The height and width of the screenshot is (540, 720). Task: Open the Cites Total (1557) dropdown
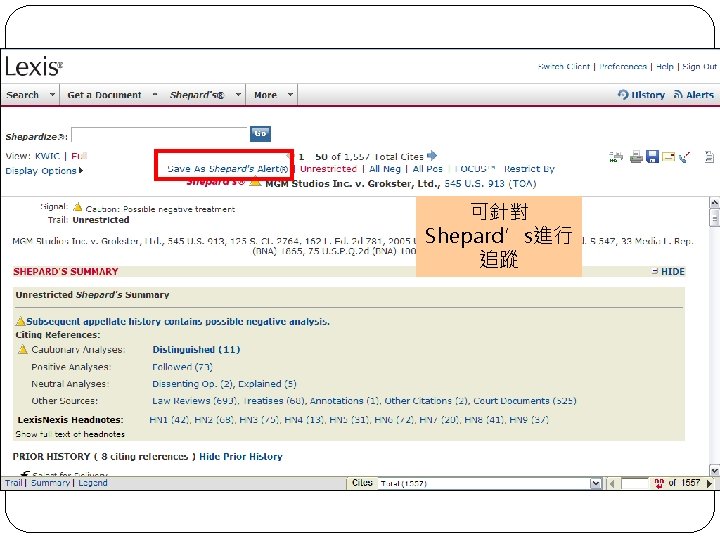tap(596, 484)
